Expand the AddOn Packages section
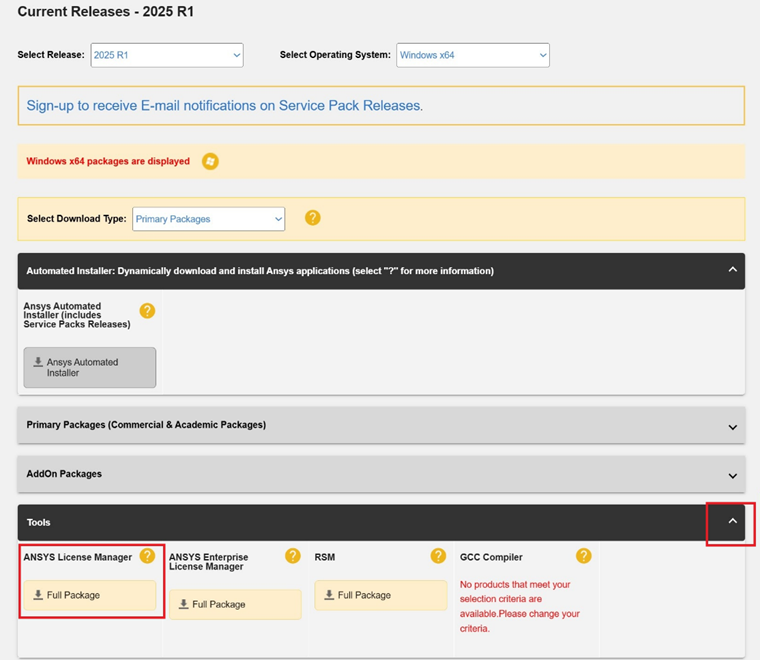Viewport: 760px width, 660px height. pos(732,475)
